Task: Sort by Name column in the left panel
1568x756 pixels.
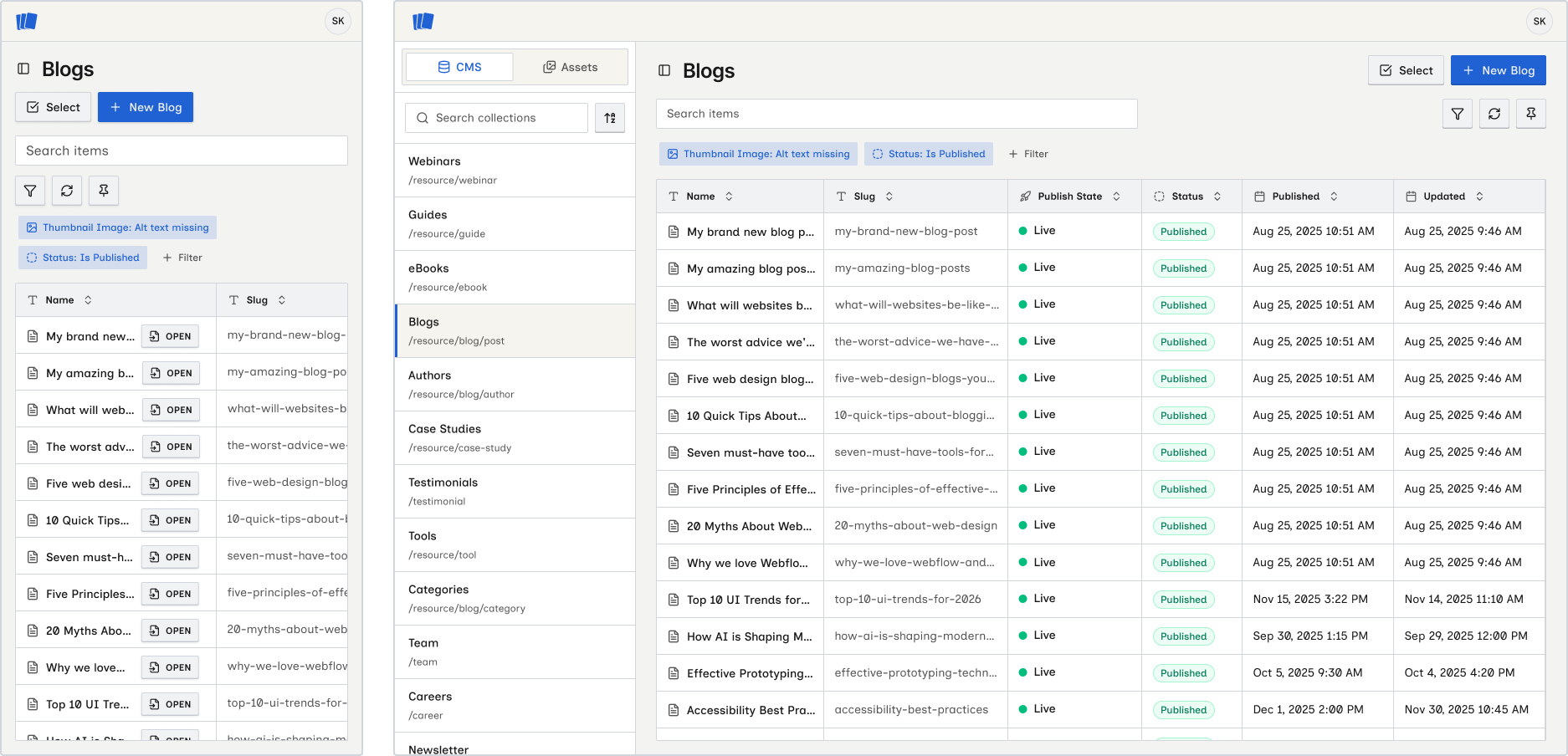Action: point(88,300)
